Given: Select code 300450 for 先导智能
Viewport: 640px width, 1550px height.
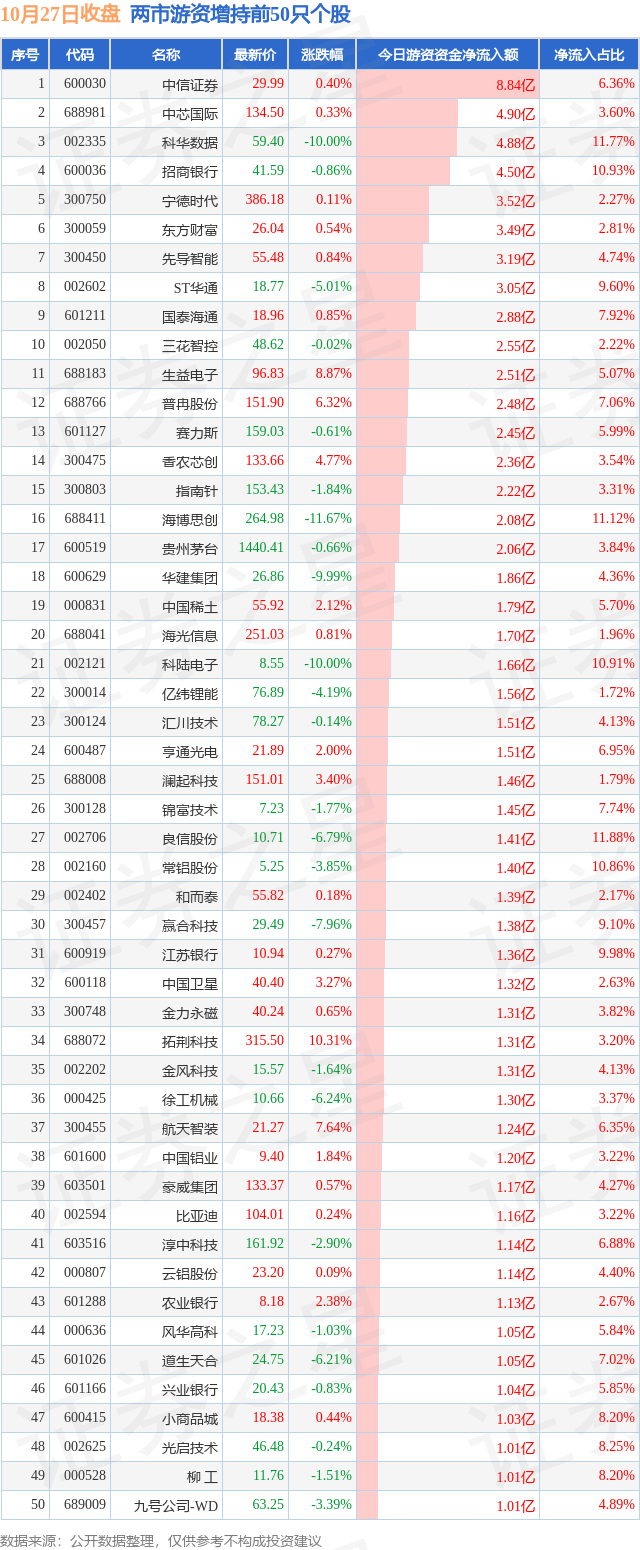Looking at the screenshot, I should (84, 258).
